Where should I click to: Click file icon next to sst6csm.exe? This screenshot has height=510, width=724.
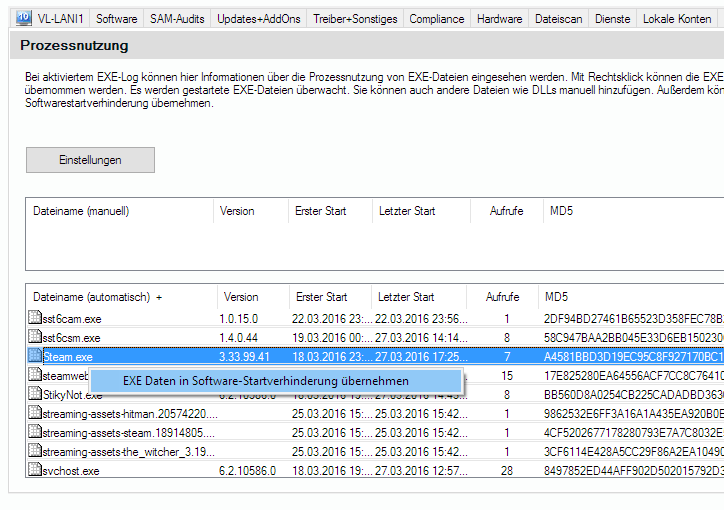35,336
